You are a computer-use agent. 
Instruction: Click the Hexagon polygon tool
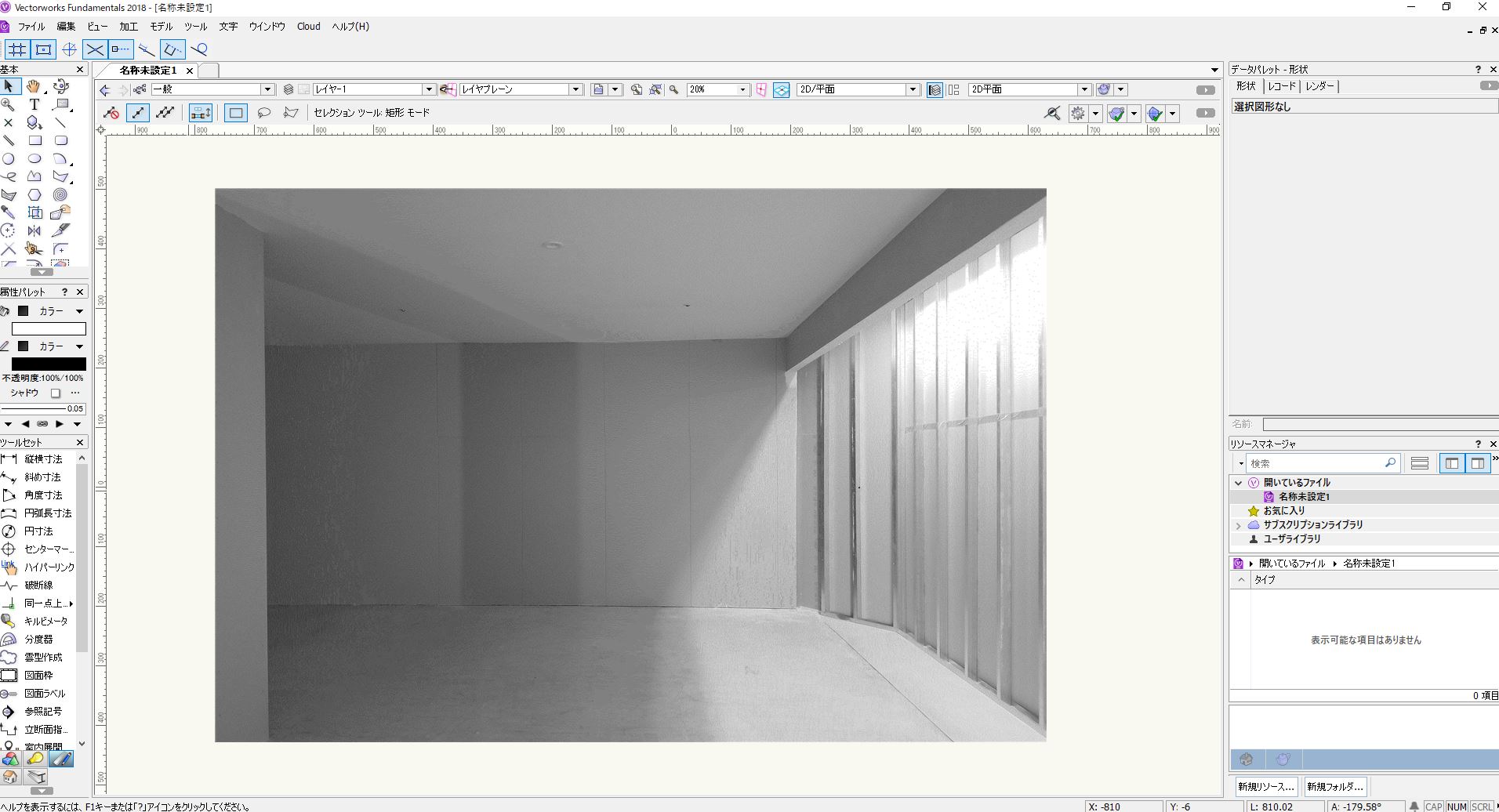34,194
